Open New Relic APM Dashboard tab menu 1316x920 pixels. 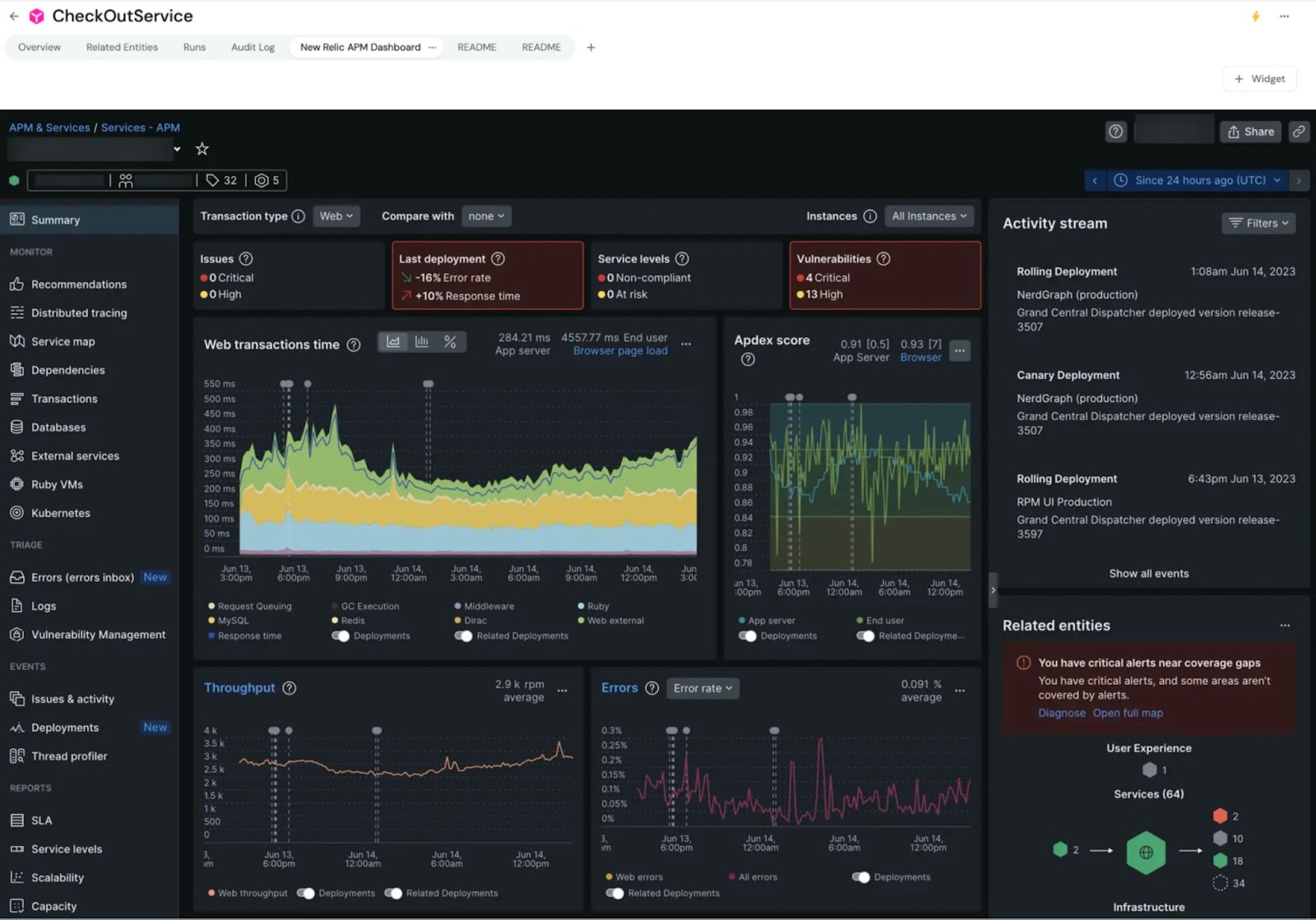coord(432,48)
